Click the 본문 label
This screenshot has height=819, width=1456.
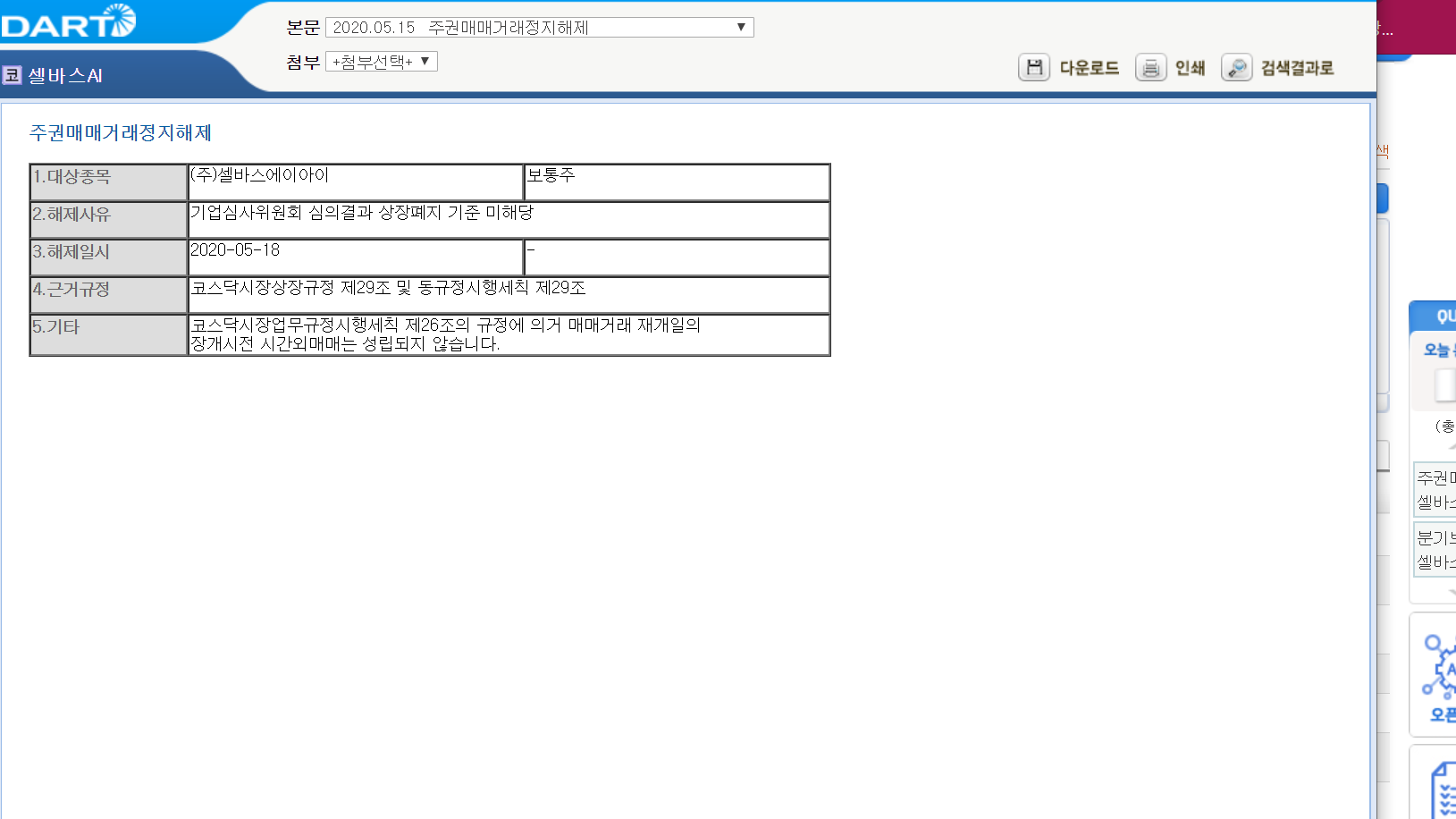point(303,28)
